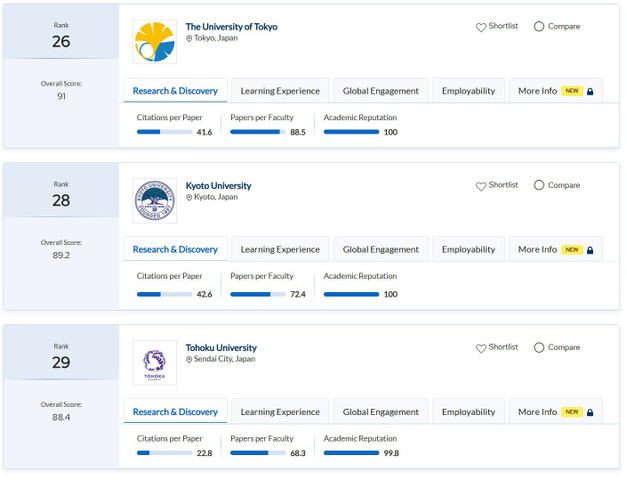
Task: Open The University of Tokyo name link
Action: tap(231, 27)
